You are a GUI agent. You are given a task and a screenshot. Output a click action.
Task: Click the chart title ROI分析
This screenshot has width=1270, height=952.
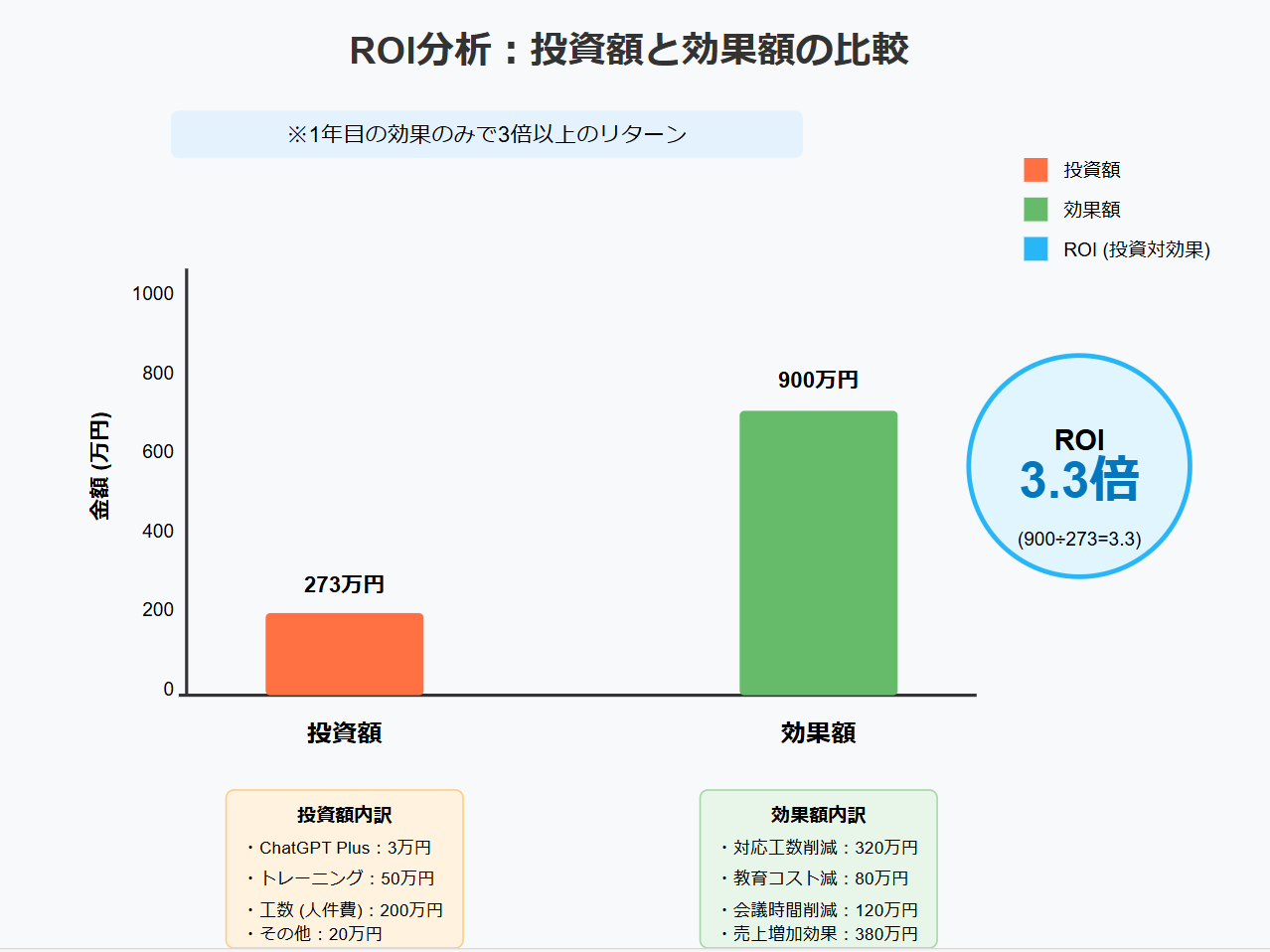point(629,50)
